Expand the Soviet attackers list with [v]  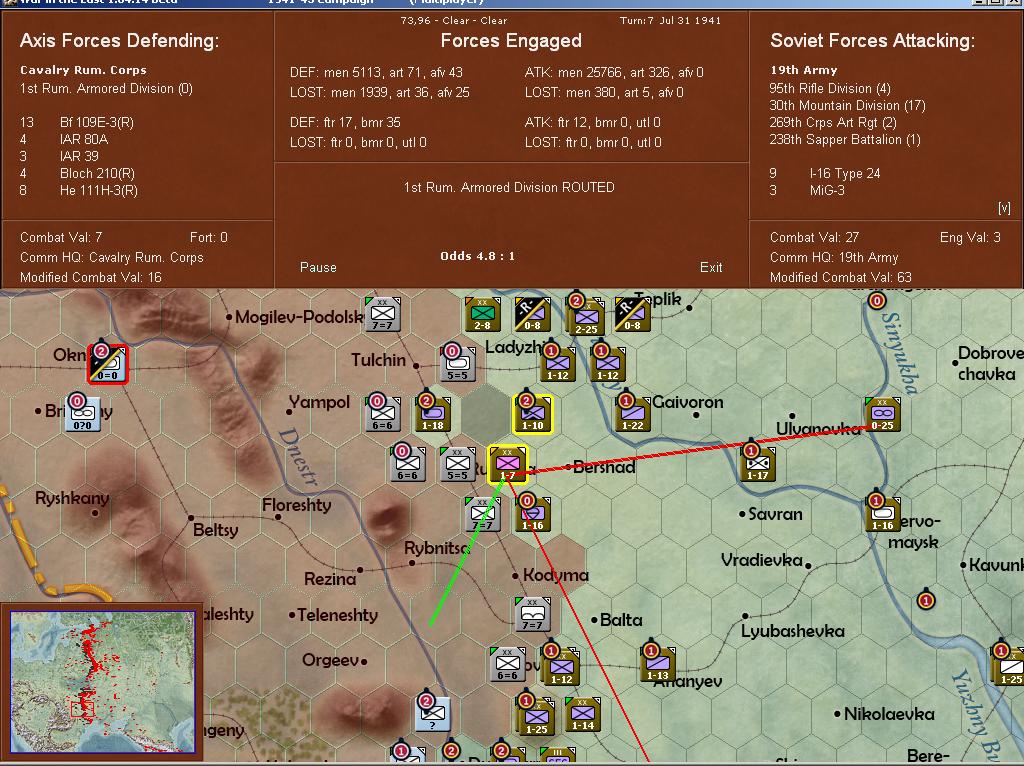[x=1004, y=208]
